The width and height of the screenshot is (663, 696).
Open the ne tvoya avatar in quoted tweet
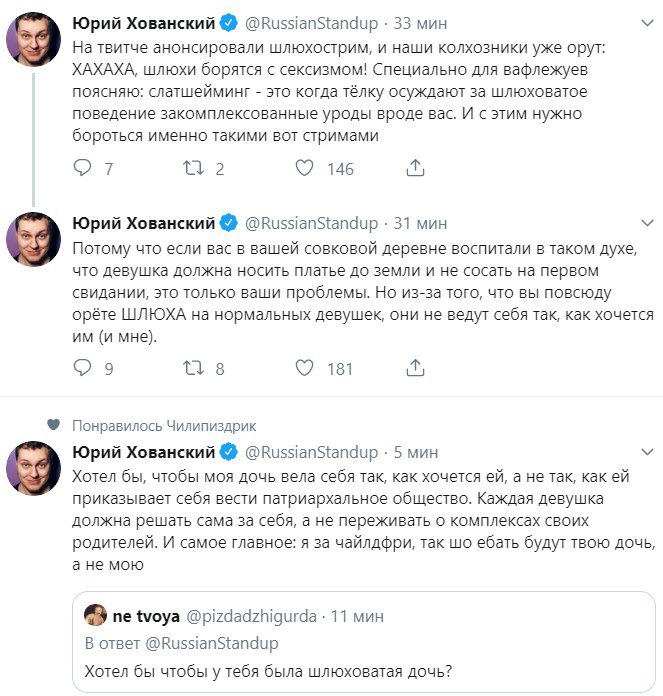[x=95, y=615]
